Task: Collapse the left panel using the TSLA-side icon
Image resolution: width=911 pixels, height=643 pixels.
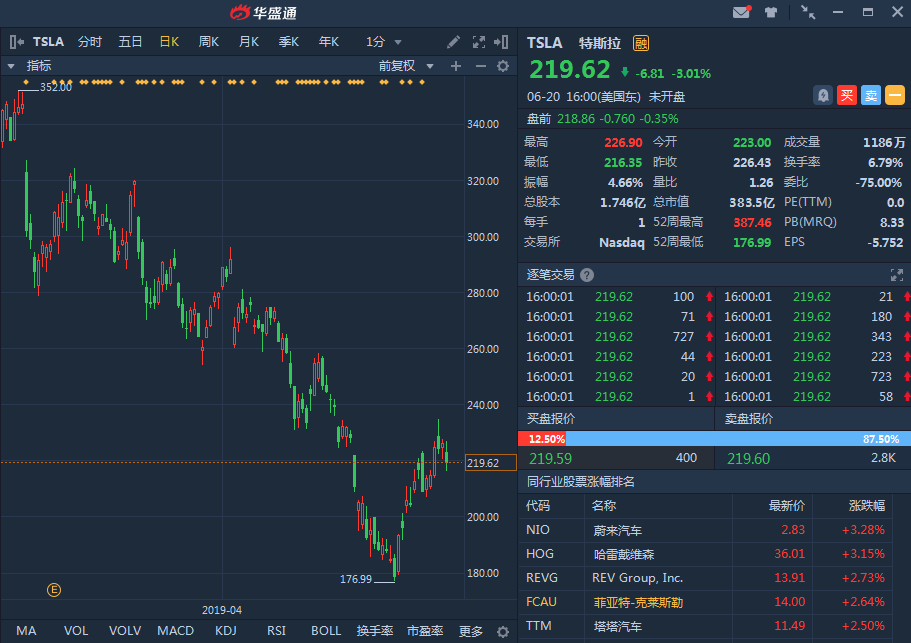Action: pos(17,42)
